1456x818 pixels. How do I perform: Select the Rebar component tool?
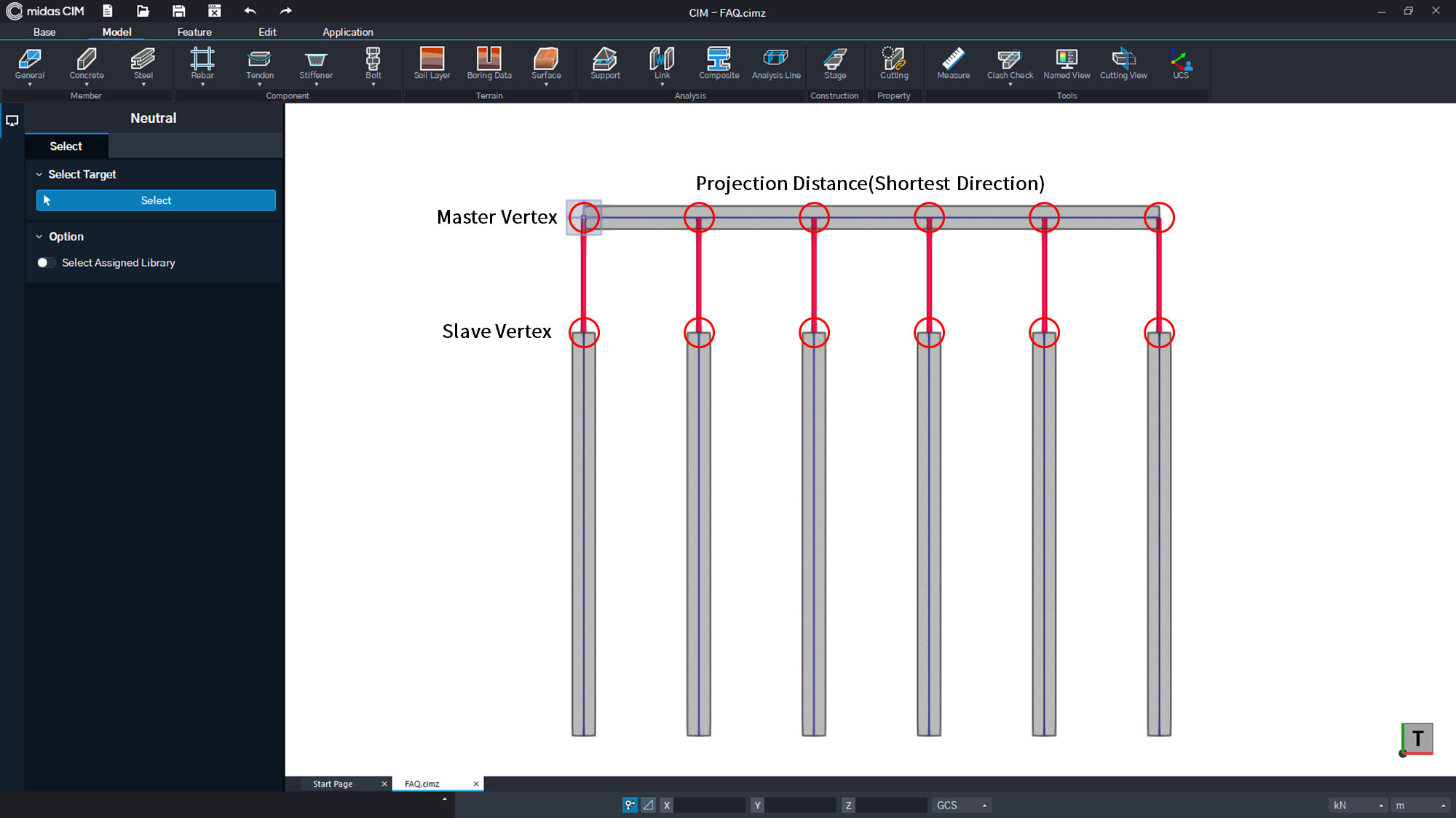[x=202, y=64]
